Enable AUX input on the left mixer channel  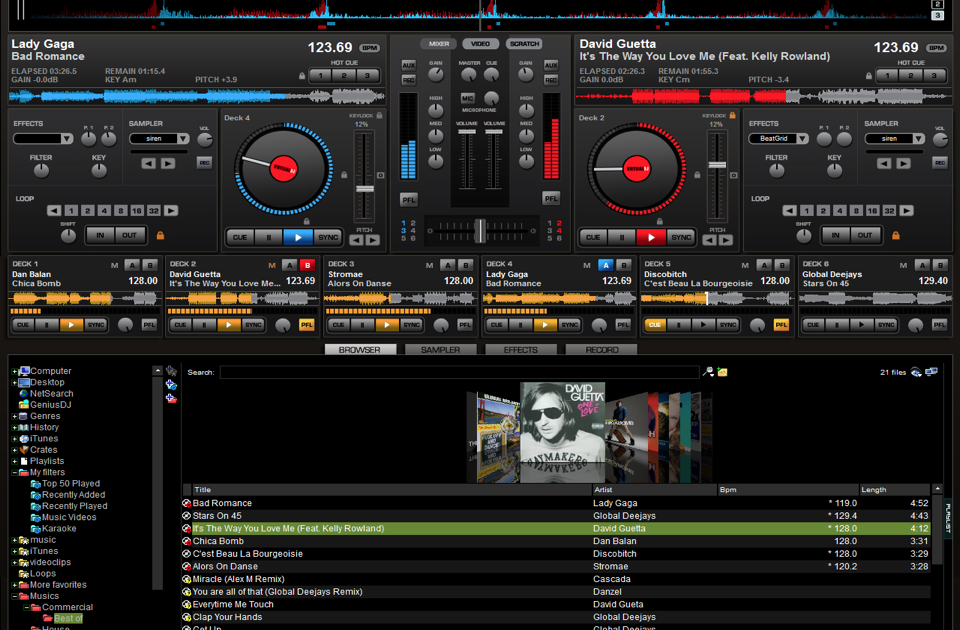click(x=408, y=65)
